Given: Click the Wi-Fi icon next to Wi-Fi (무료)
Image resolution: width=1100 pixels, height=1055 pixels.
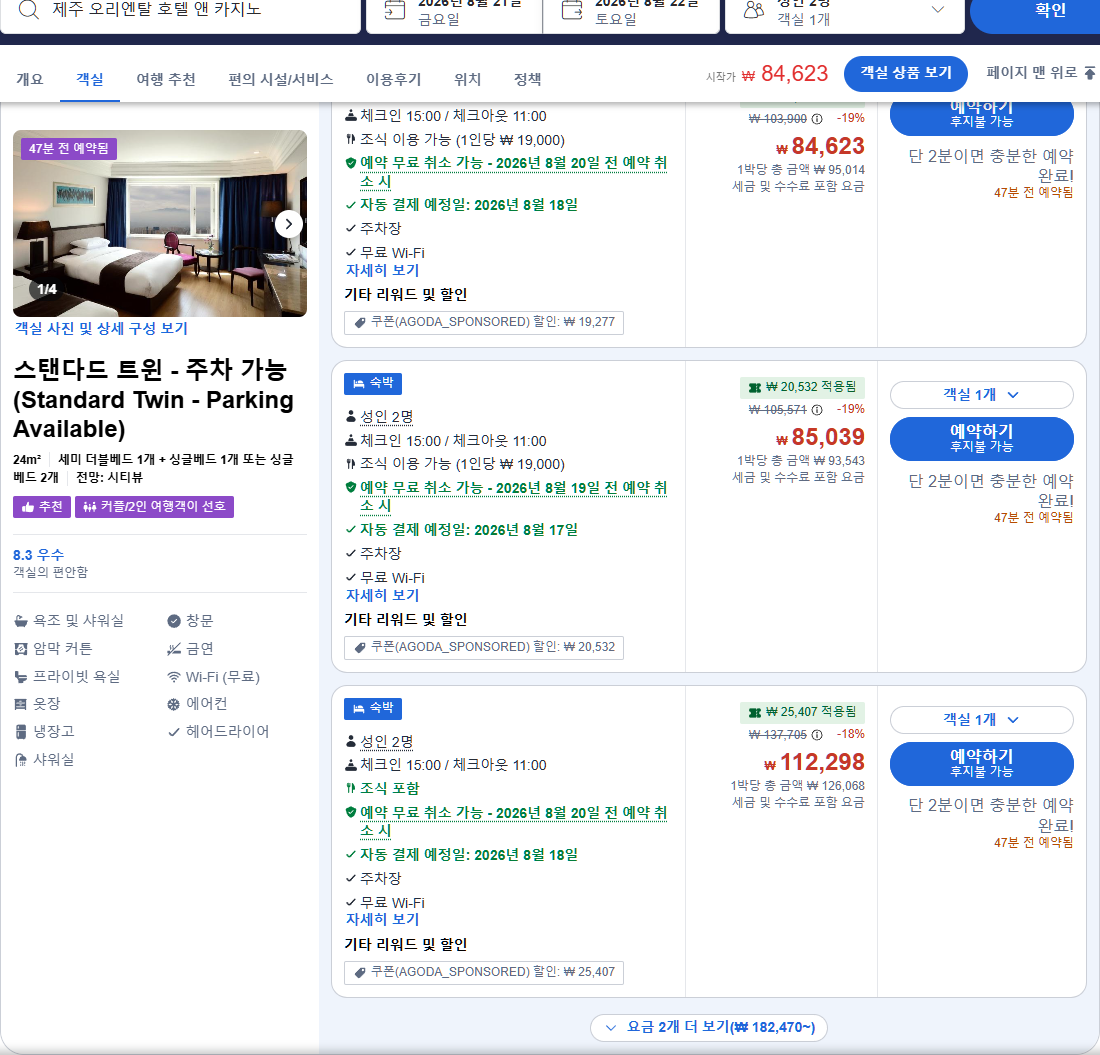Looking at the screenshot, I should (x=174, y=677).
